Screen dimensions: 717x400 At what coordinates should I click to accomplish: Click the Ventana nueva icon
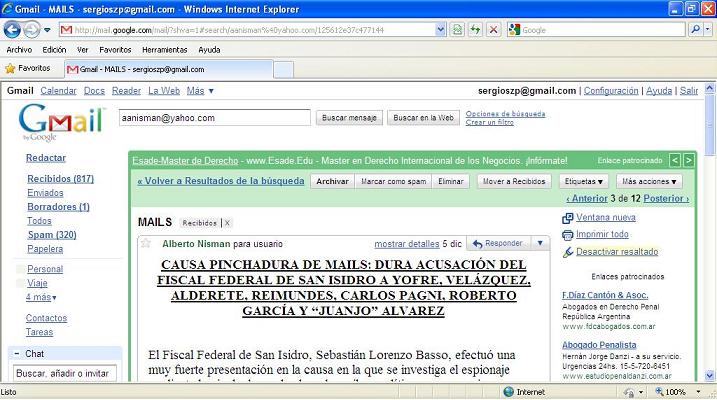[x=567, y=218]
